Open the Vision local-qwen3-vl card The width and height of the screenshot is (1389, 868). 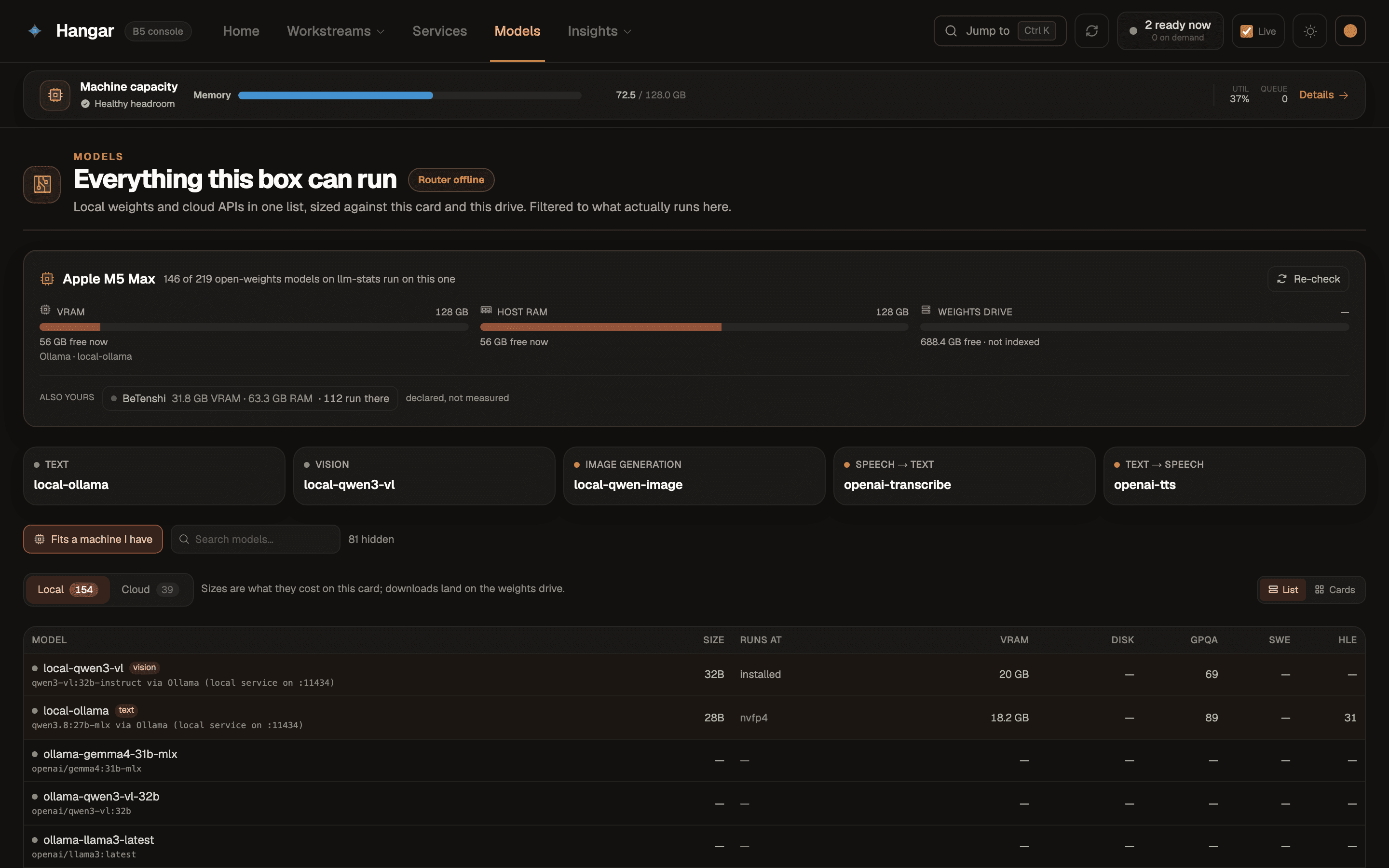(x=424, y=476)
